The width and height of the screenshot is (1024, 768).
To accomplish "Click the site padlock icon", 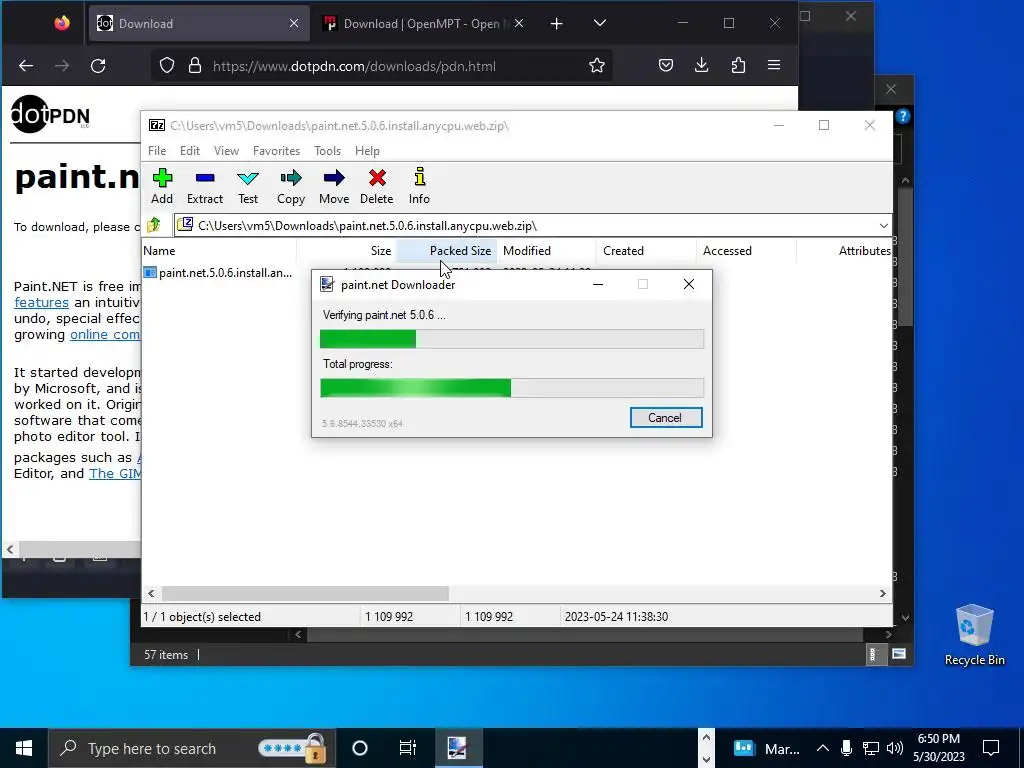I will pos(195,65).
